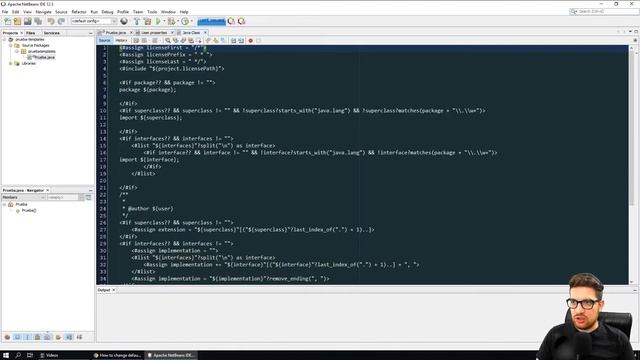Click the first garbage collection circular icon

click(x=231, y=21)
